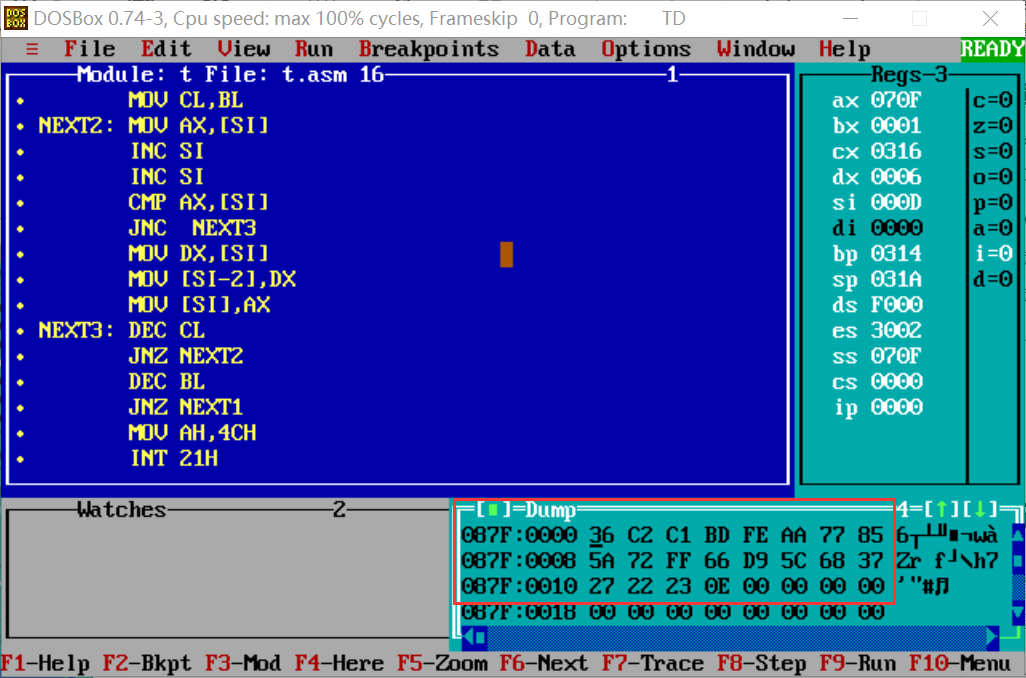Image resolution: width=1026 pixels, height=678 pixels.
Task: Click the ds register value F000
Action: click(x=896, y=304)
